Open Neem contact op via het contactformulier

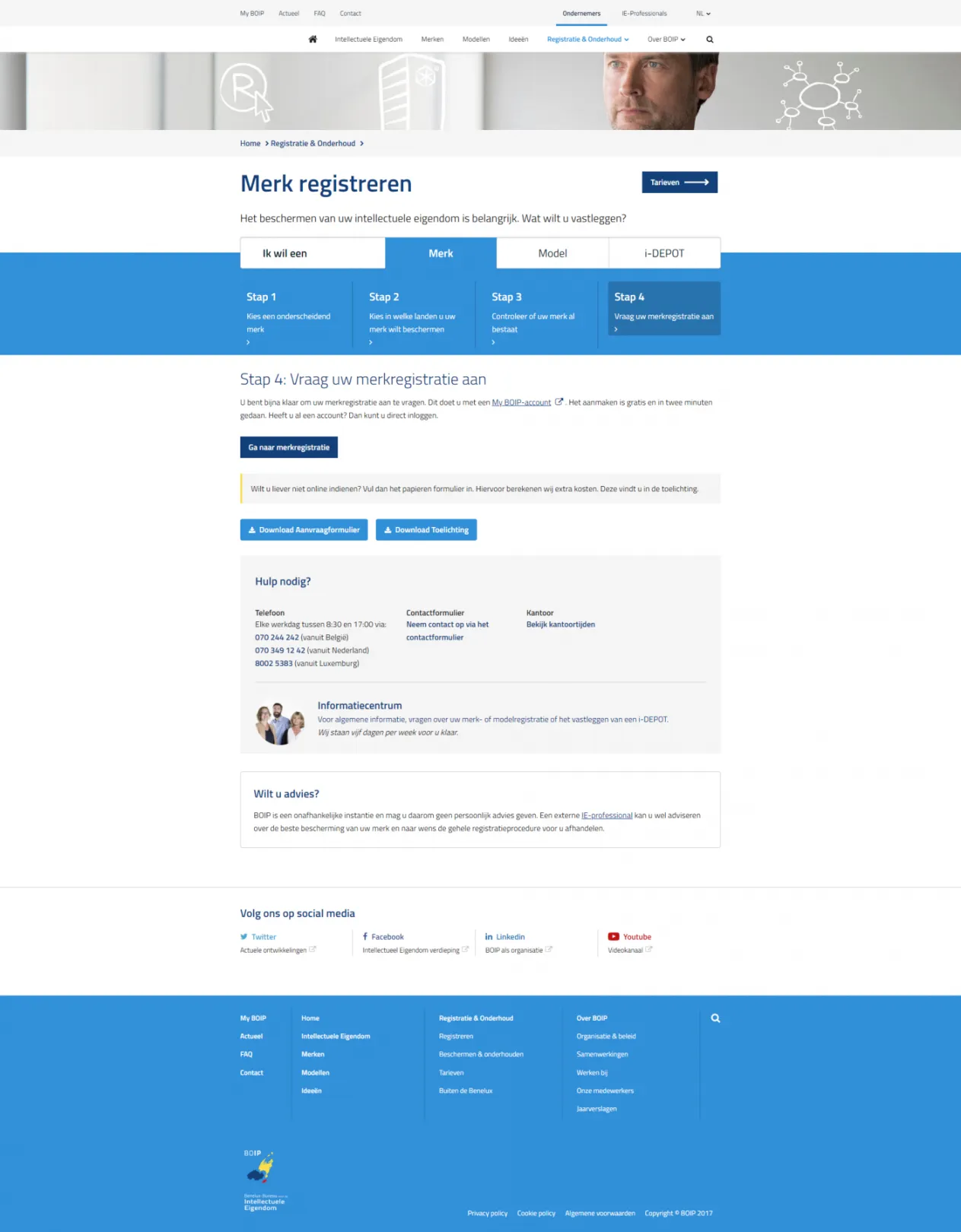click(447, 631)
